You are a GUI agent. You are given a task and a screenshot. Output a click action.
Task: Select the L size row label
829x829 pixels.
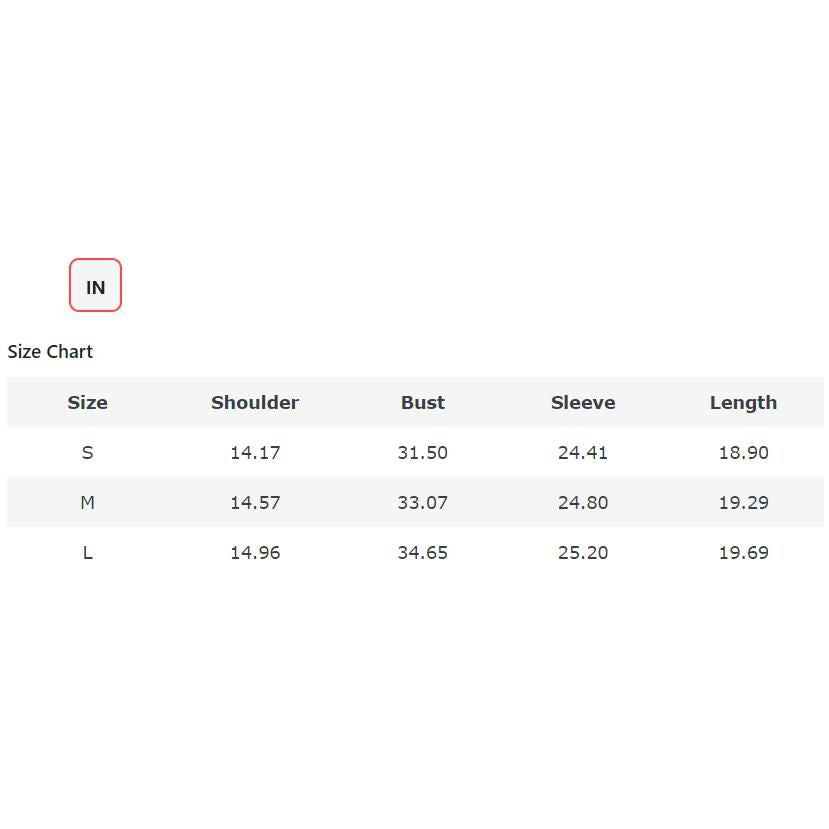(x=87, y=553)
